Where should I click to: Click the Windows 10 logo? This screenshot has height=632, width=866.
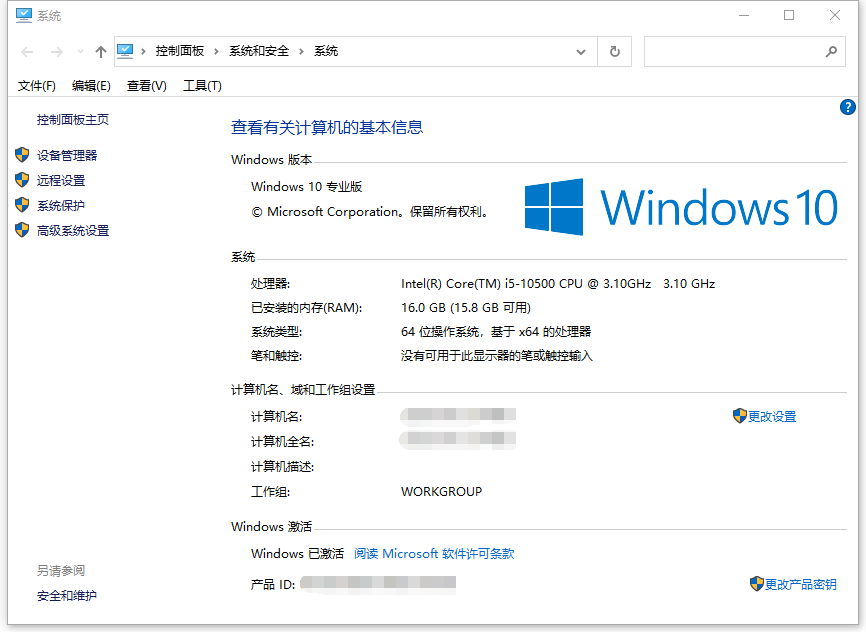681,207
